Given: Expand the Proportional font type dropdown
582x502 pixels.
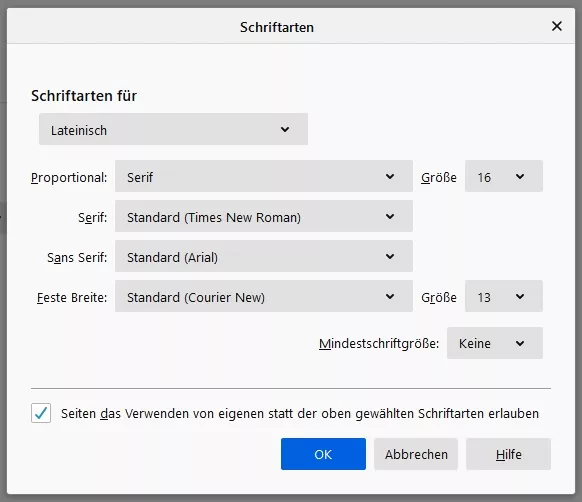Looking at the screenshot, I should tap(264, 176).
